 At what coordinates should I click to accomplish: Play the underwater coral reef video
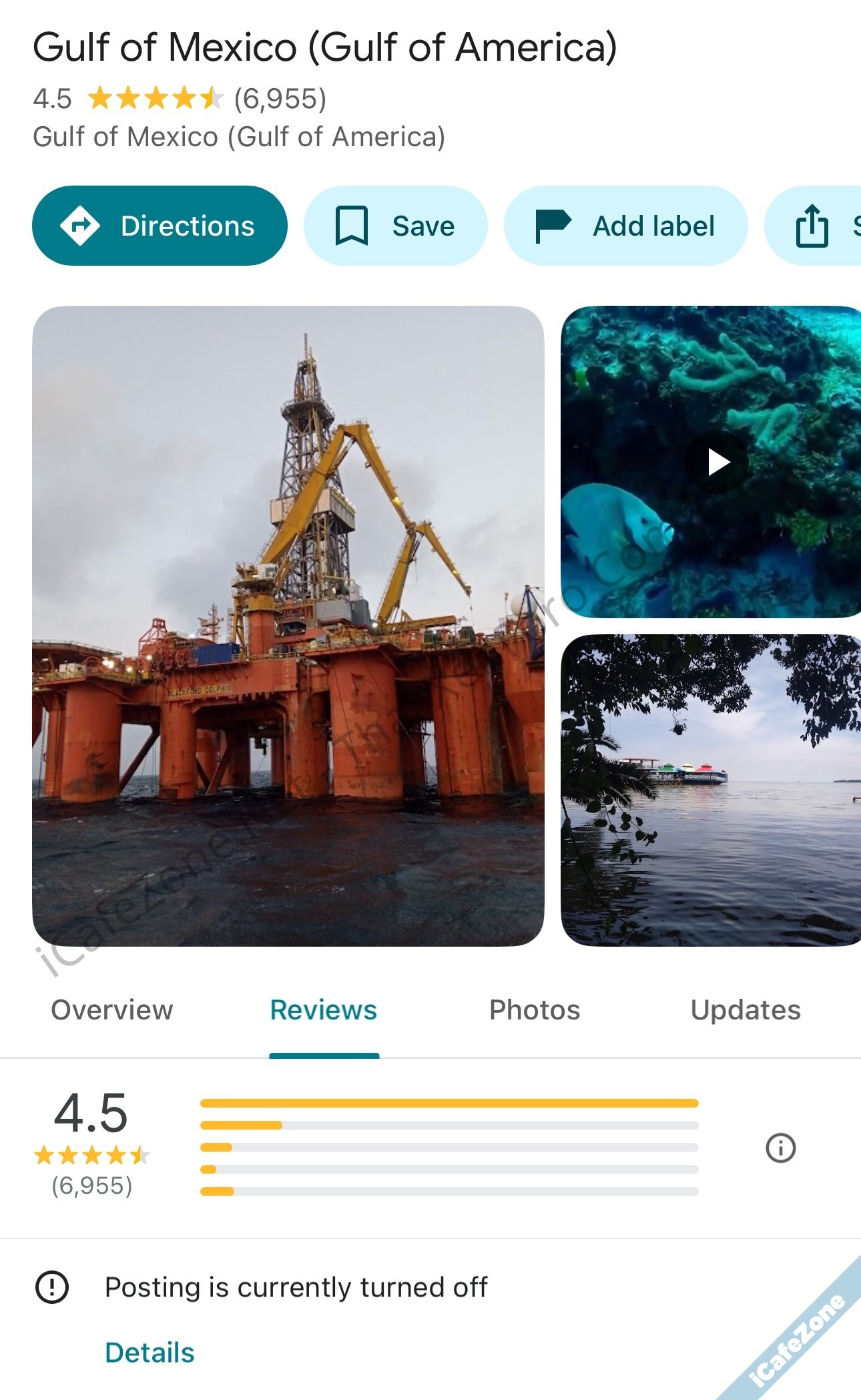718,462
